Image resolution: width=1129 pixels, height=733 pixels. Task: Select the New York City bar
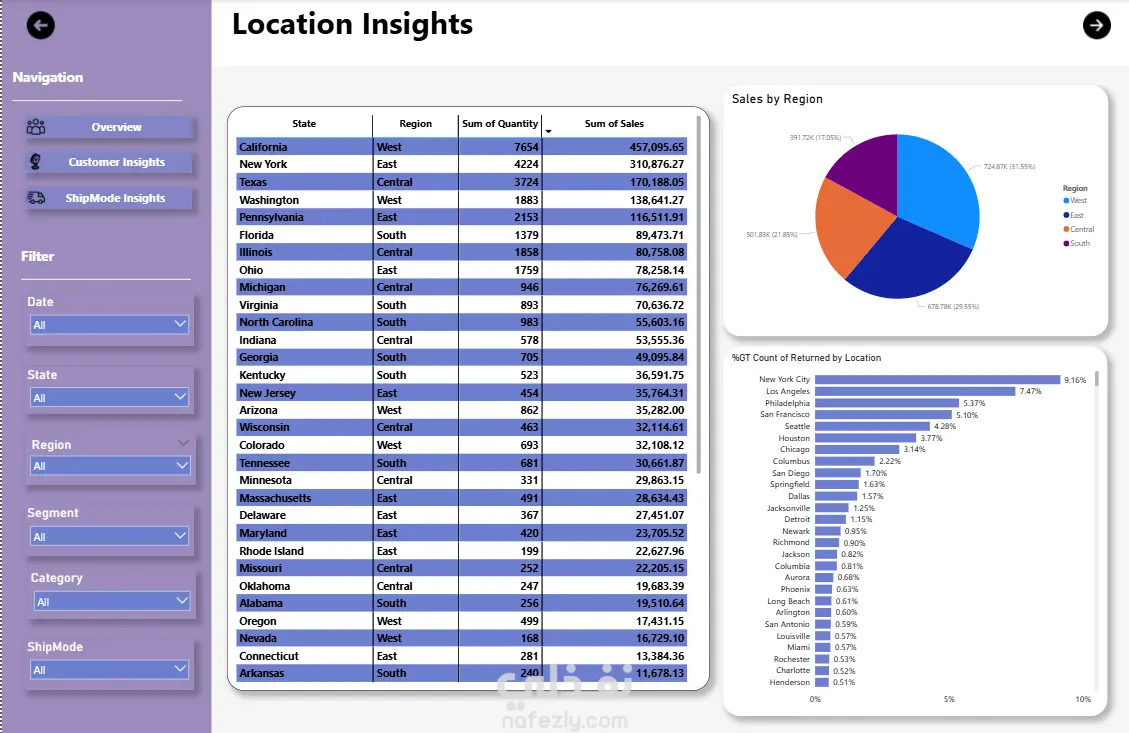[x=937, y=379]
